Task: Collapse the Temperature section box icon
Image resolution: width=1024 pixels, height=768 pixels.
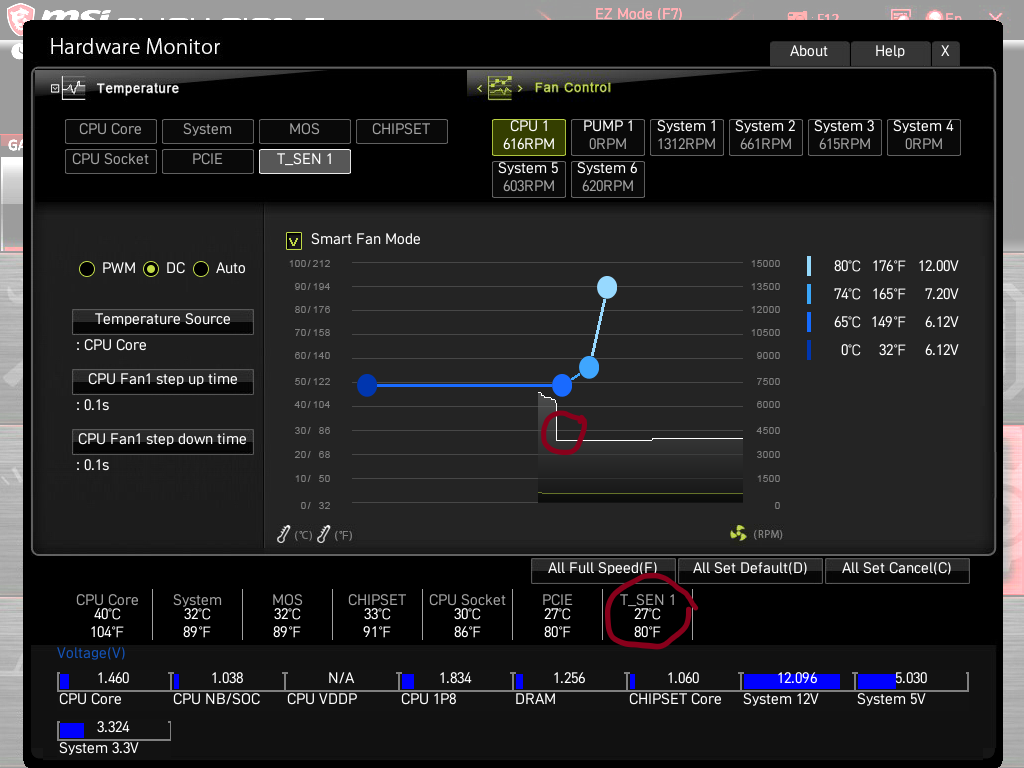Action: 55,88
